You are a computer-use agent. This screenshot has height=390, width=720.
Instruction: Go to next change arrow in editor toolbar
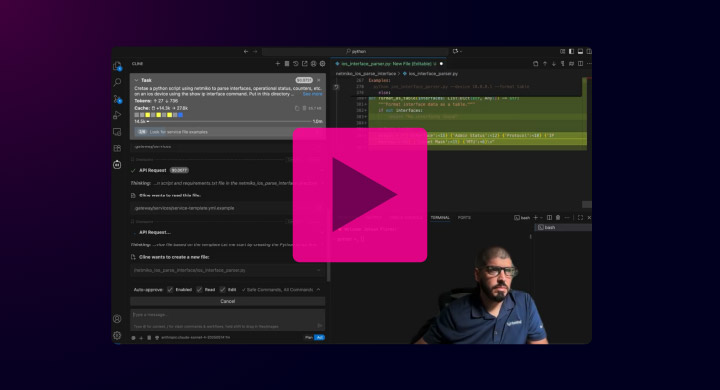(x=553, y=64)
